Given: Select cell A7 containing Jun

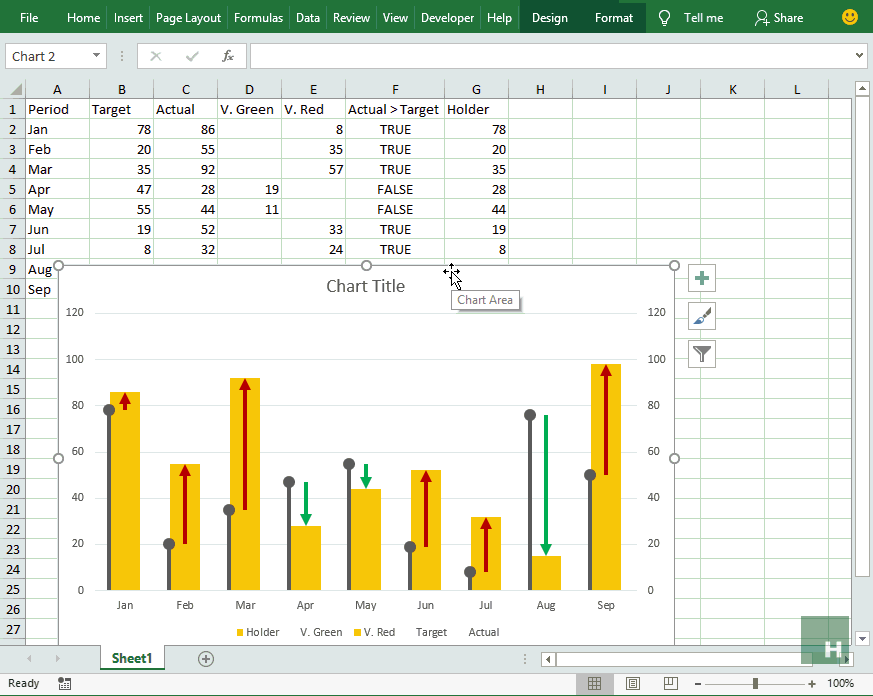Looking at the screenshot, I should 57,229.
